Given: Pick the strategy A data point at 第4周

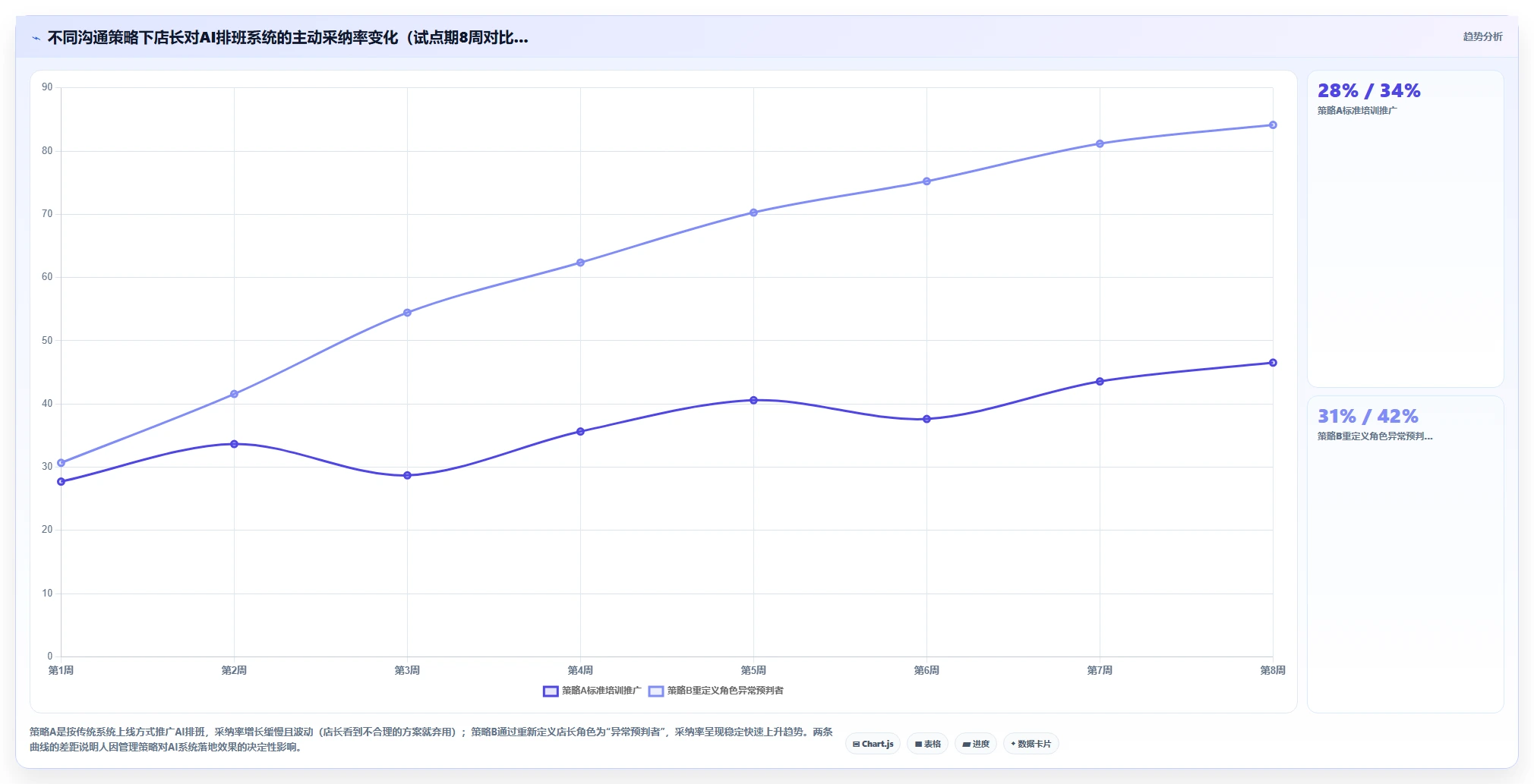Looking at the screenshot, I should (x=580, y=432).
